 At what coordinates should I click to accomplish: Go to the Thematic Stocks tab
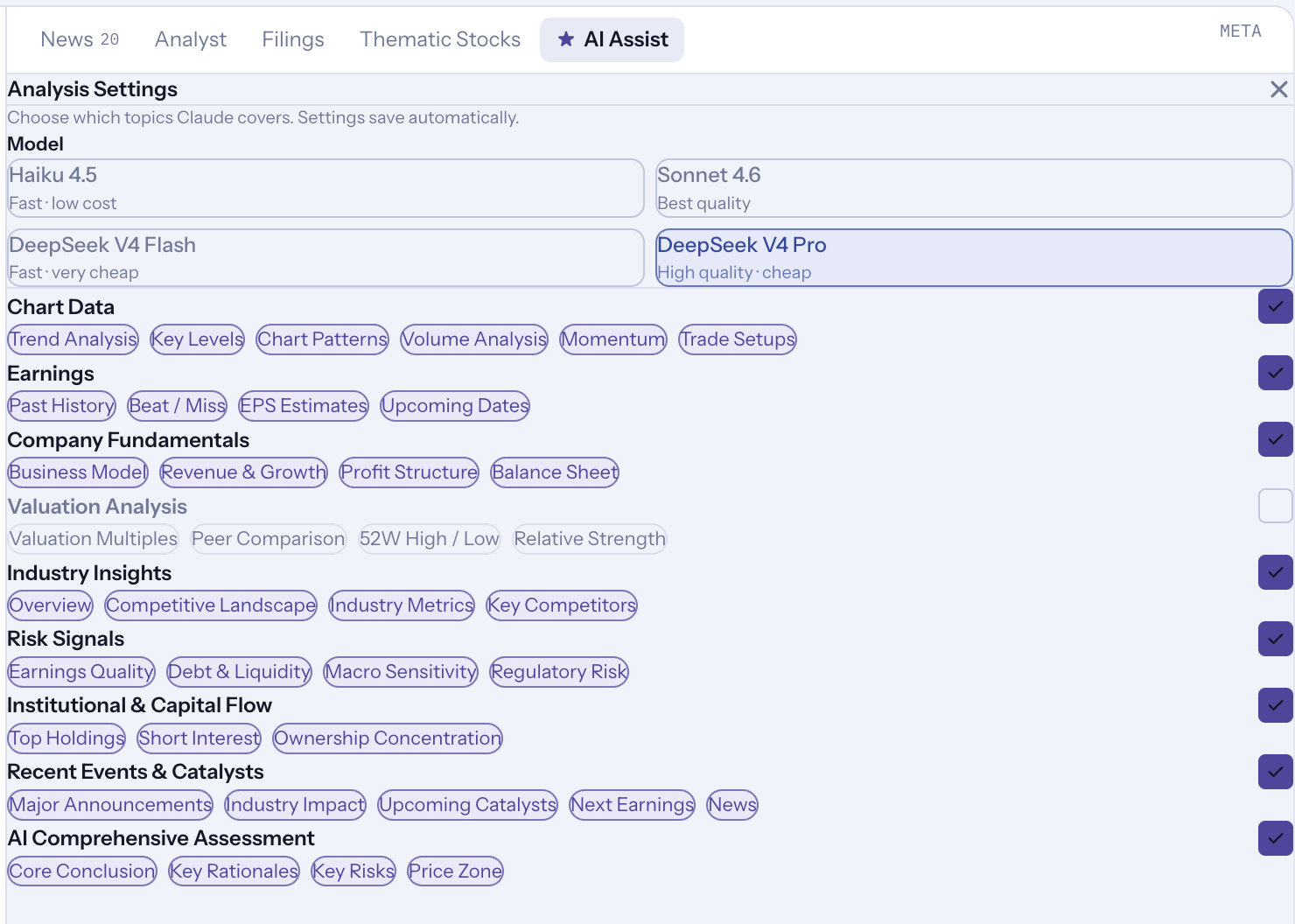click(x=440, y=39)
